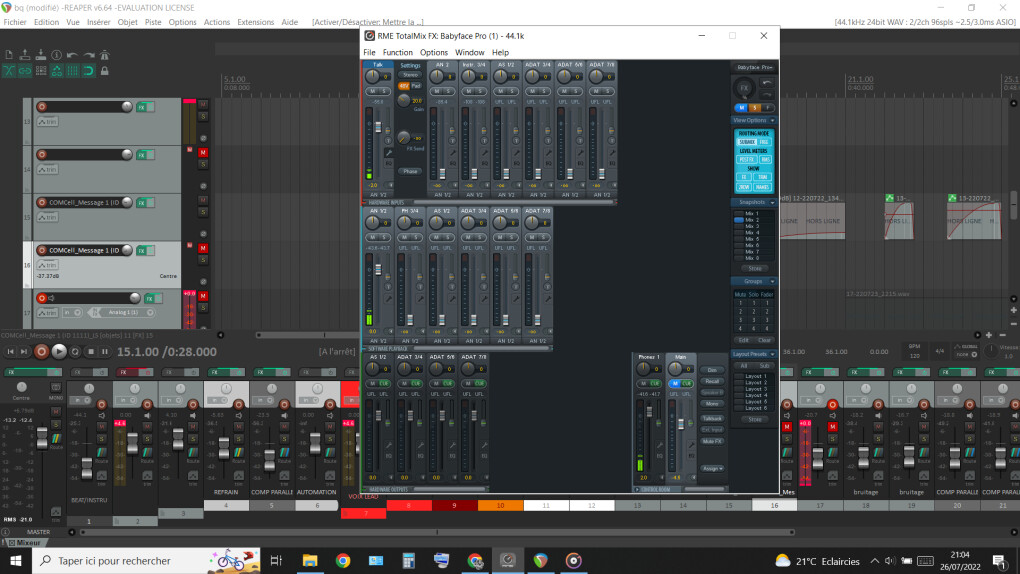The image size is (1020, 574).
Task: Toggle the blue M mute on Main channel
Action: pyautogui.click(x=675, y=383)
